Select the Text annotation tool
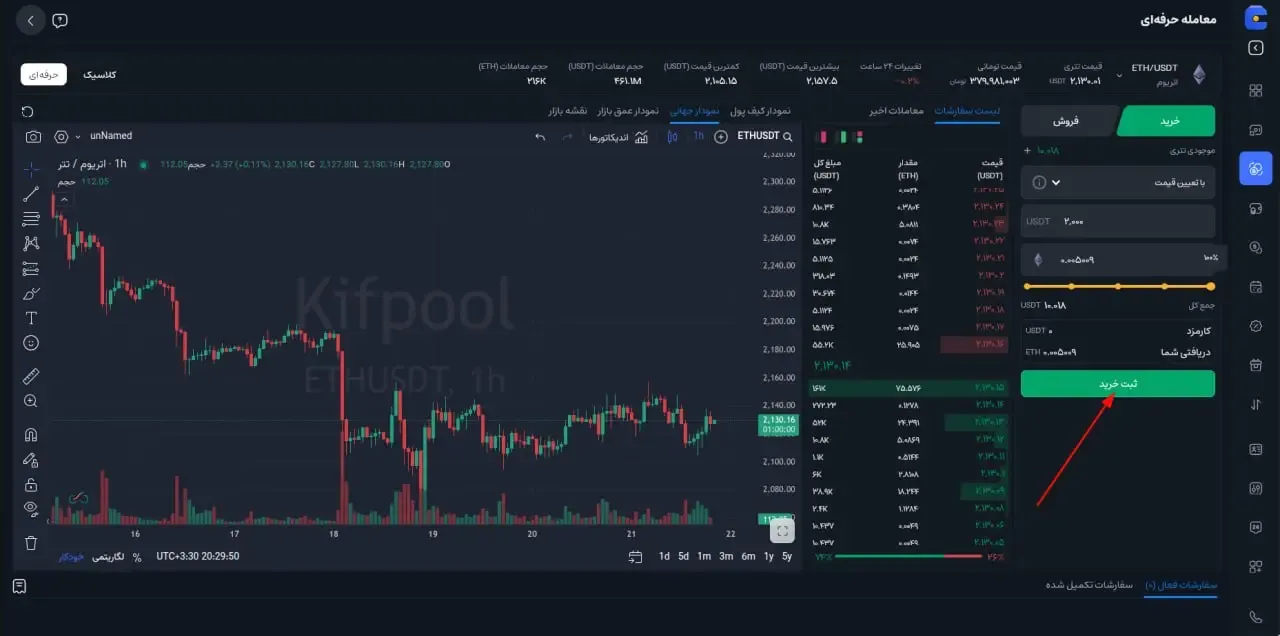The height and width of the screenshot is (636, 1280). (31, 318)
